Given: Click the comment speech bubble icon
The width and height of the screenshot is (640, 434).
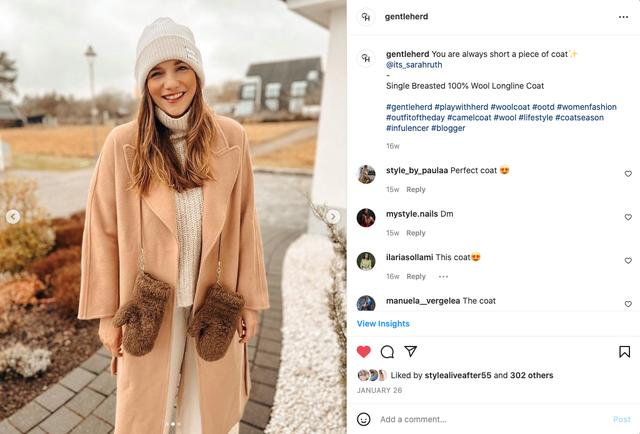Looking at the screenshot, I should (x=387, y=352).
